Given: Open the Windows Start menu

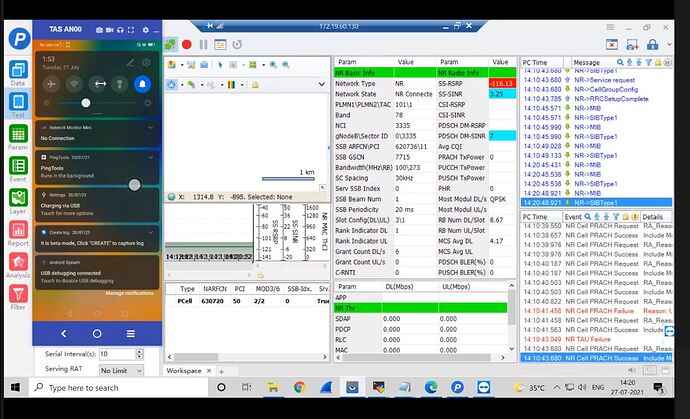Looking at the screenshot, I should click(15, 387).
